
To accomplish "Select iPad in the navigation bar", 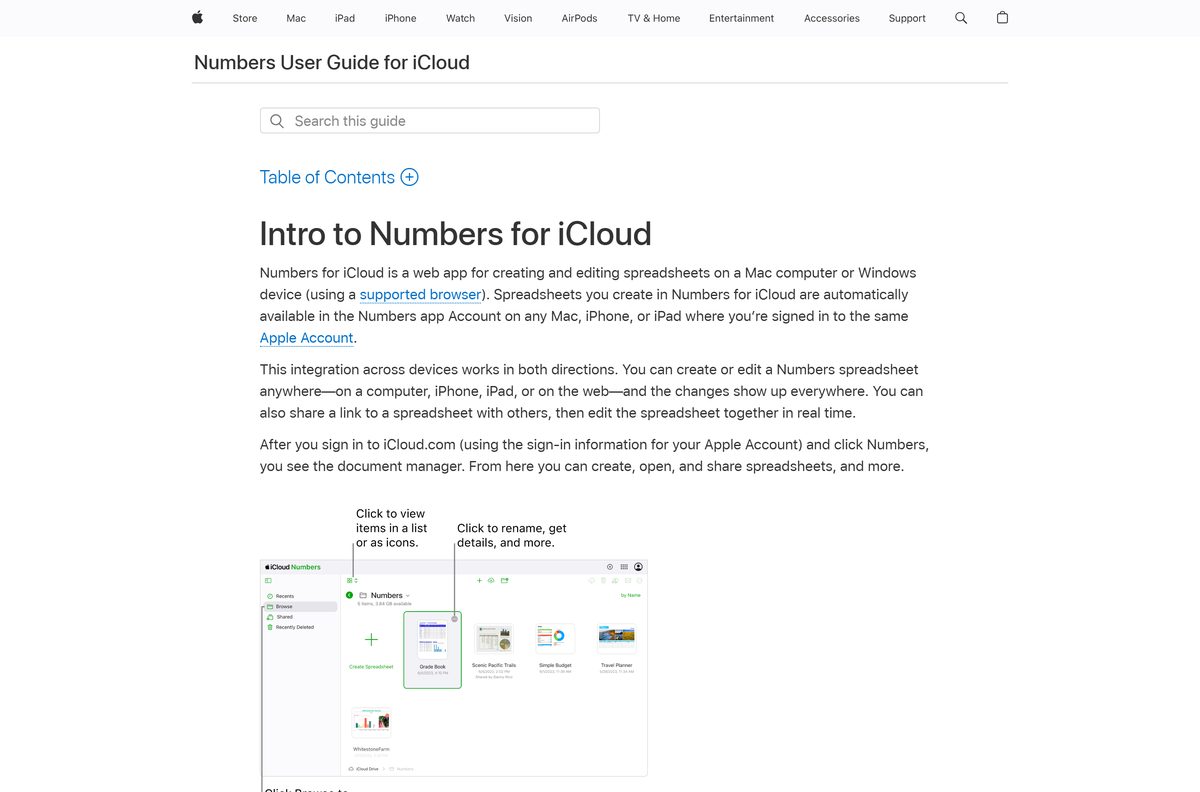I will tap(345, 18).
